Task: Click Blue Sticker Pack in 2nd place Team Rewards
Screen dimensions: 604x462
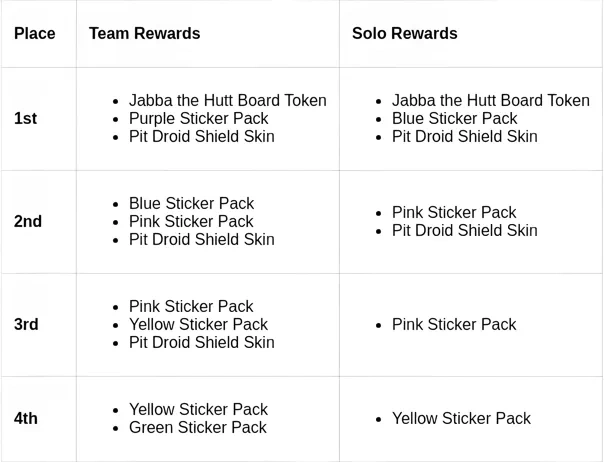Action: [x=191, y=204]
